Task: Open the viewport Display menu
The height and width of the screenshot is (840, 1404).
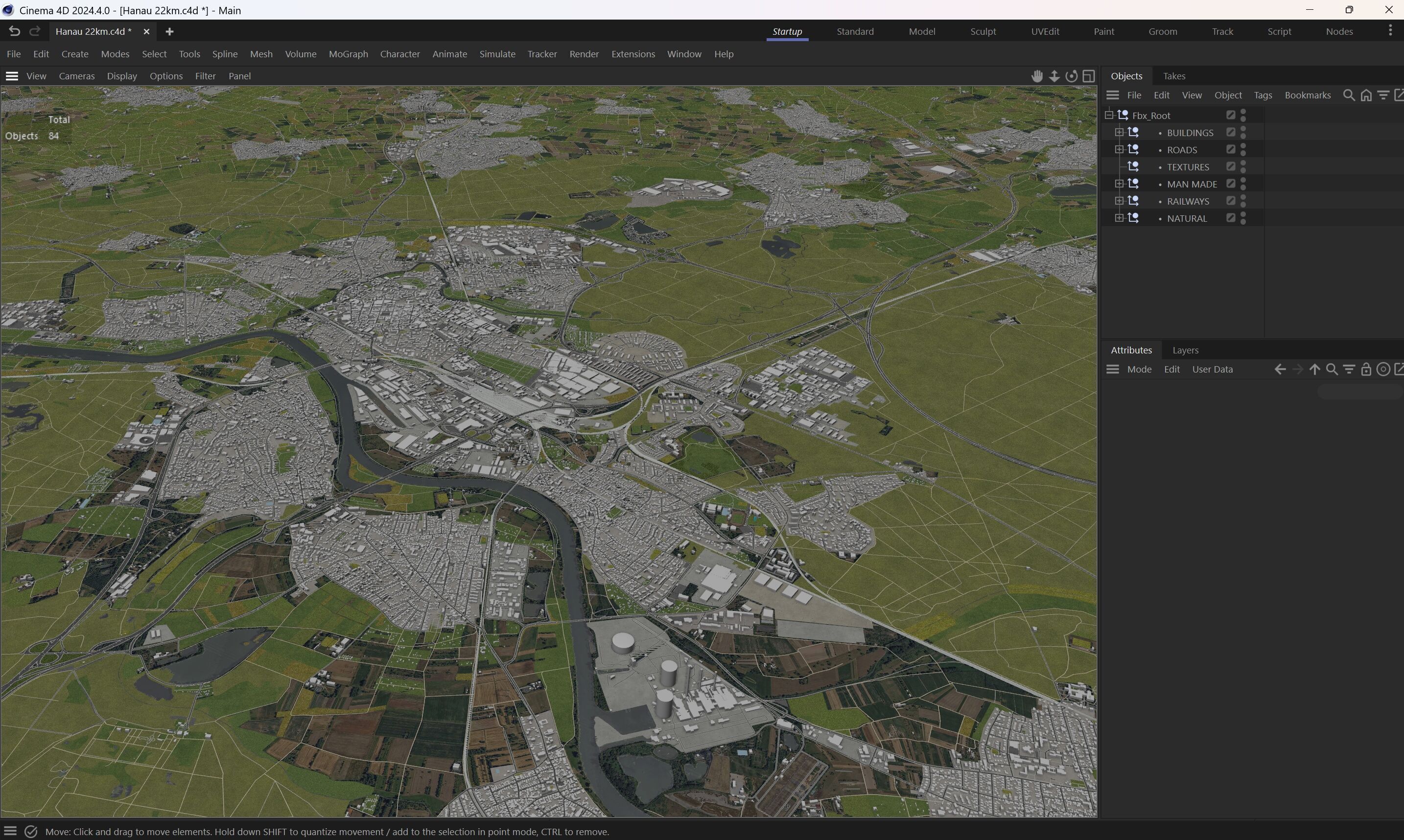Action: (122, 76)
